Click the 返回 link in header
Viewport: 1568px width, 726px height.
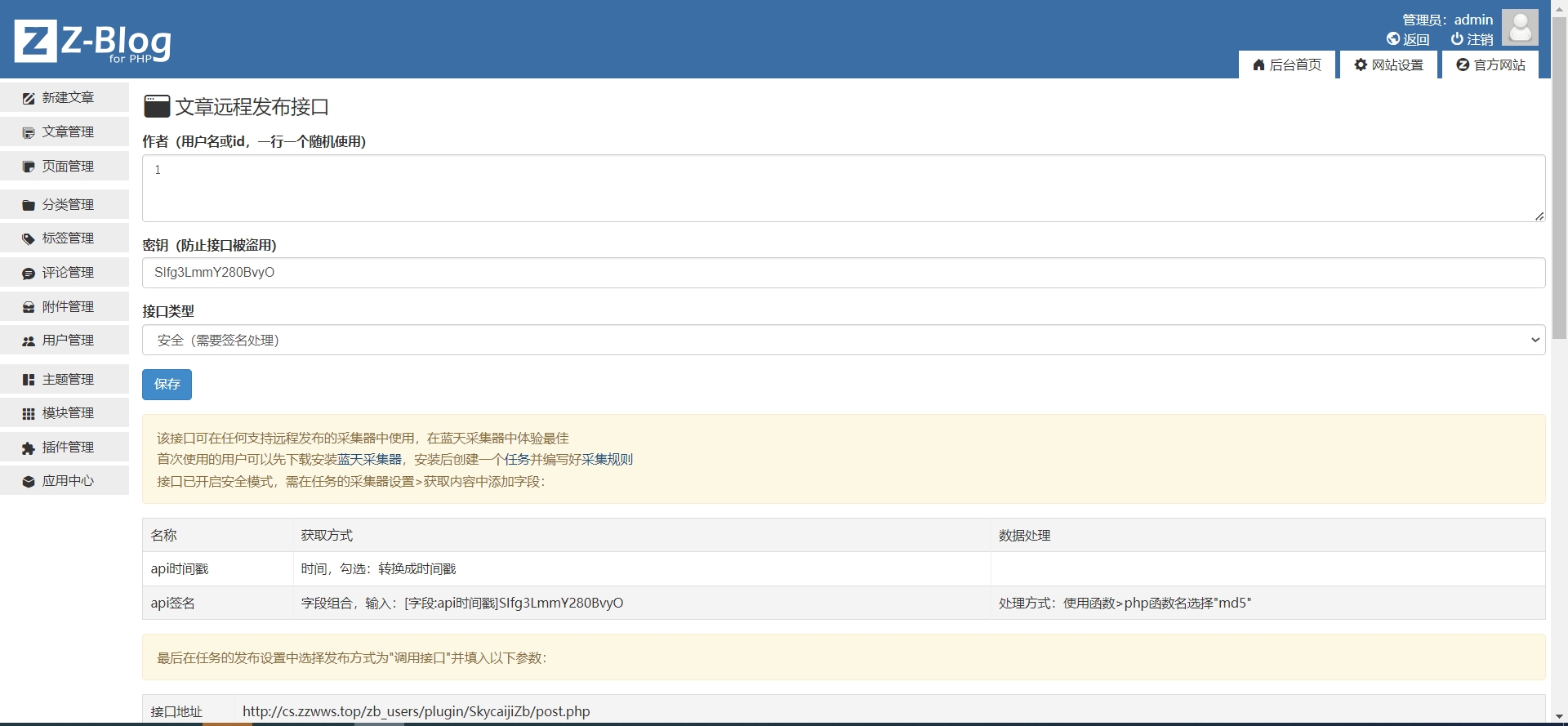(1408, 39)
